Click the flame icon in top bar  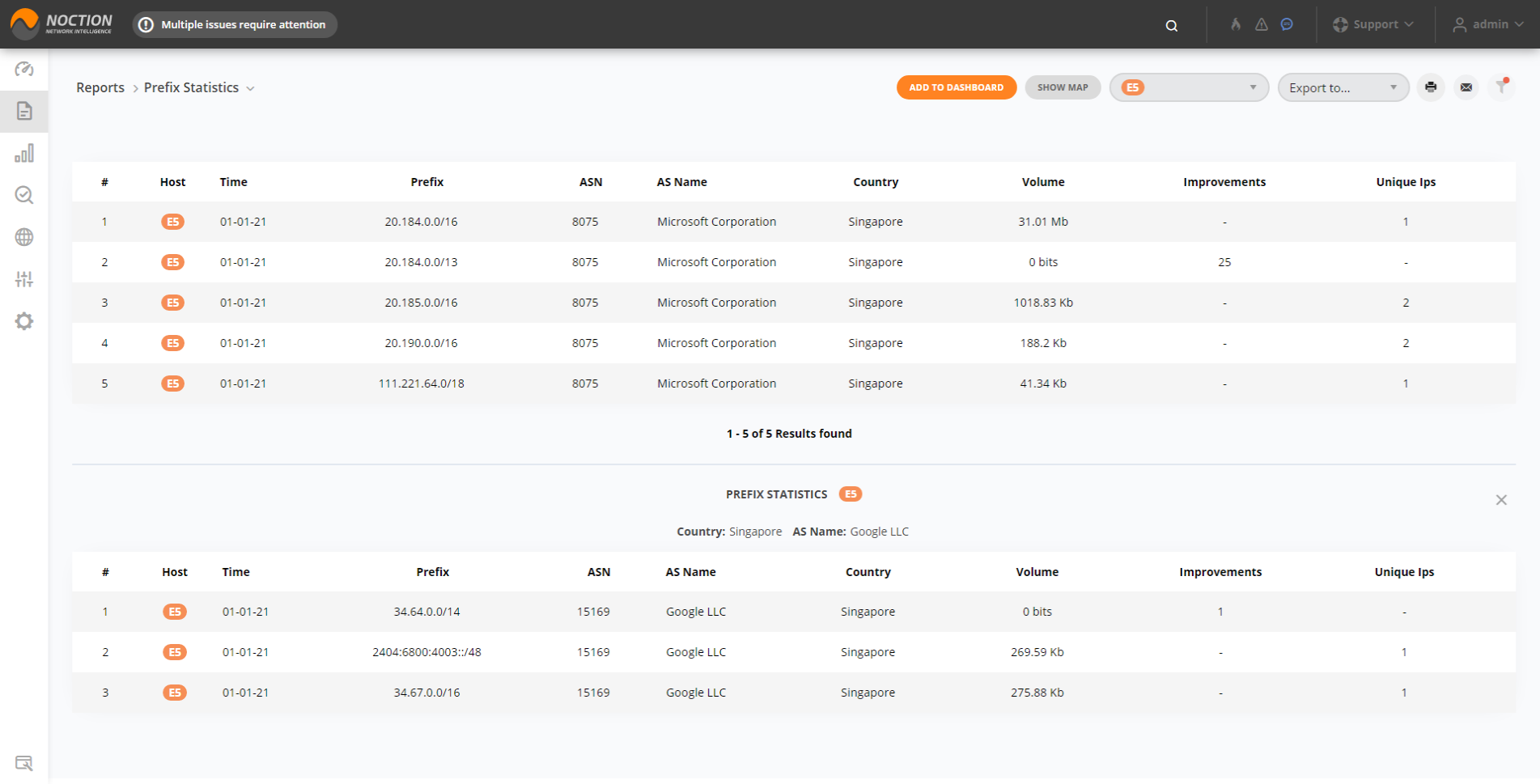pyautogui.click(x=1236, y=24)
